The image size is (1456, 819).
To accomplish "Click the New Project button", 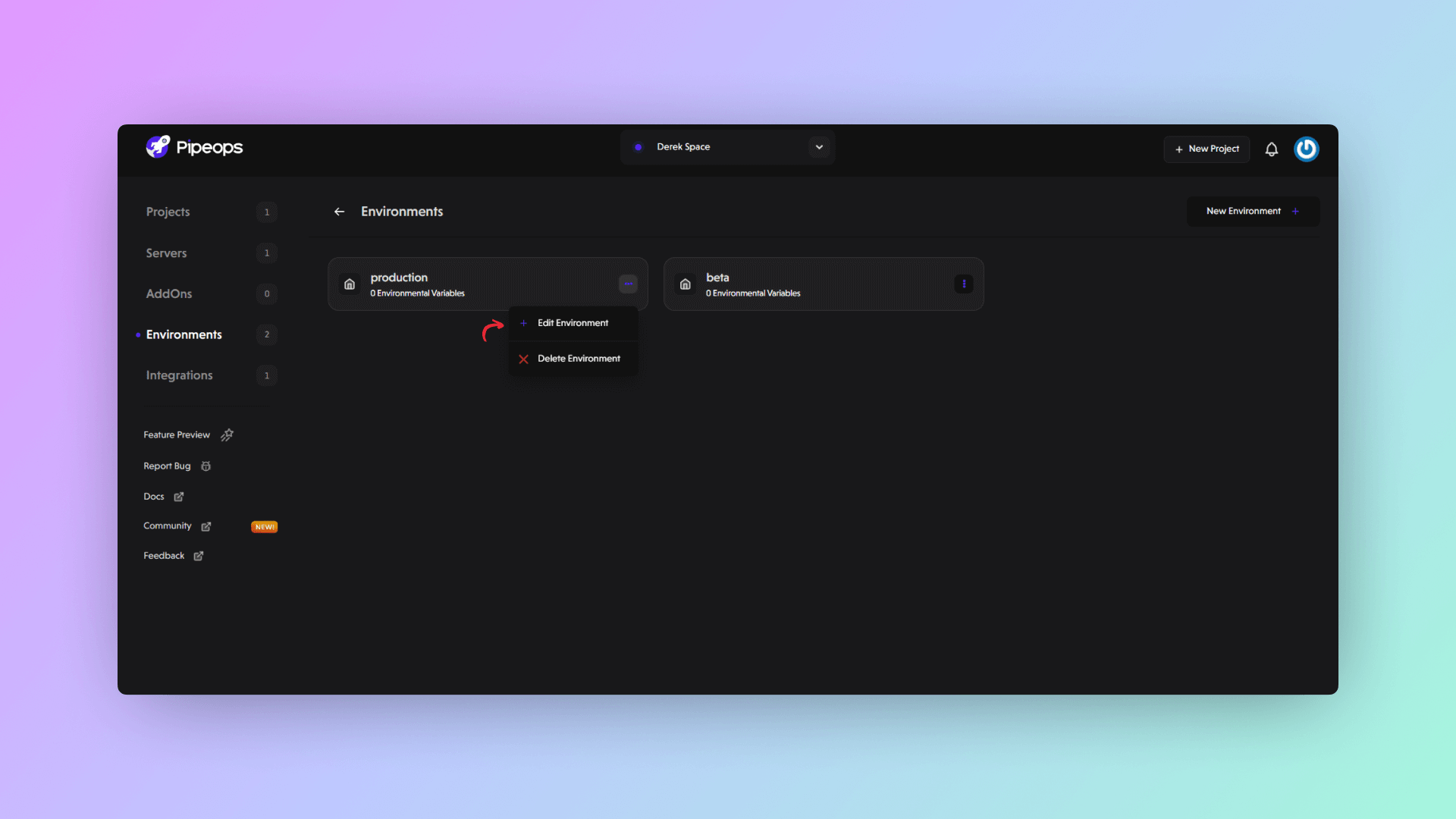I will (x=1207, y=148).
